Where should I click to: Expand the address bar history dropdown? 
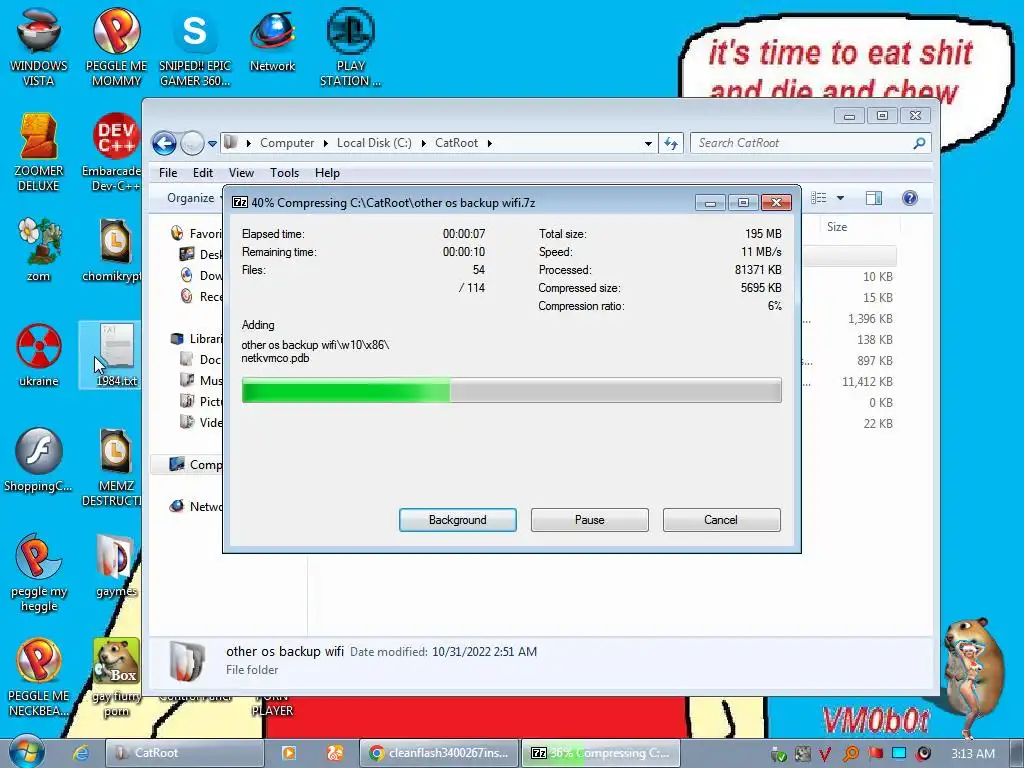[648, 144]
